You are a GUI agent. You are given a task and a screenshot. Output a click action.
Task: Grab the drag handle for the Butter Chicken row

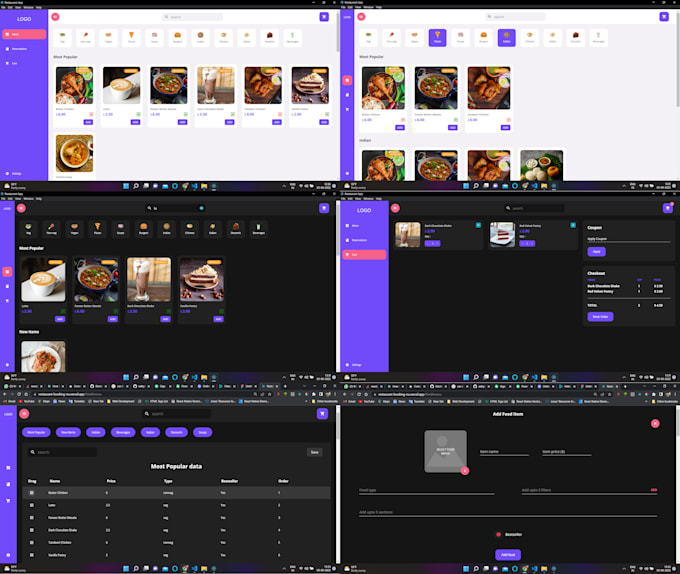(32, 493)
